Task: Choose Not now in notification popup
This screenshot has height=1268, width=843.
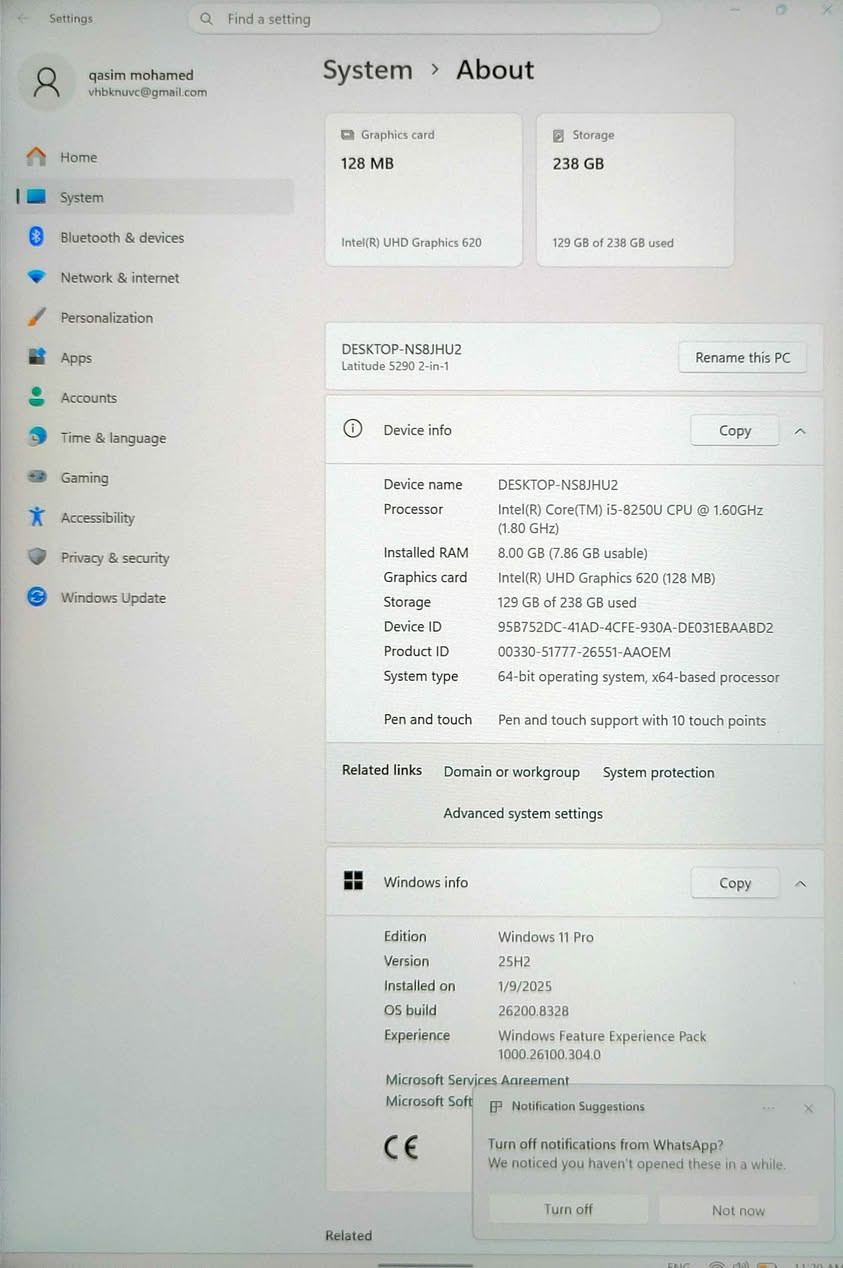Action: 738,1210
